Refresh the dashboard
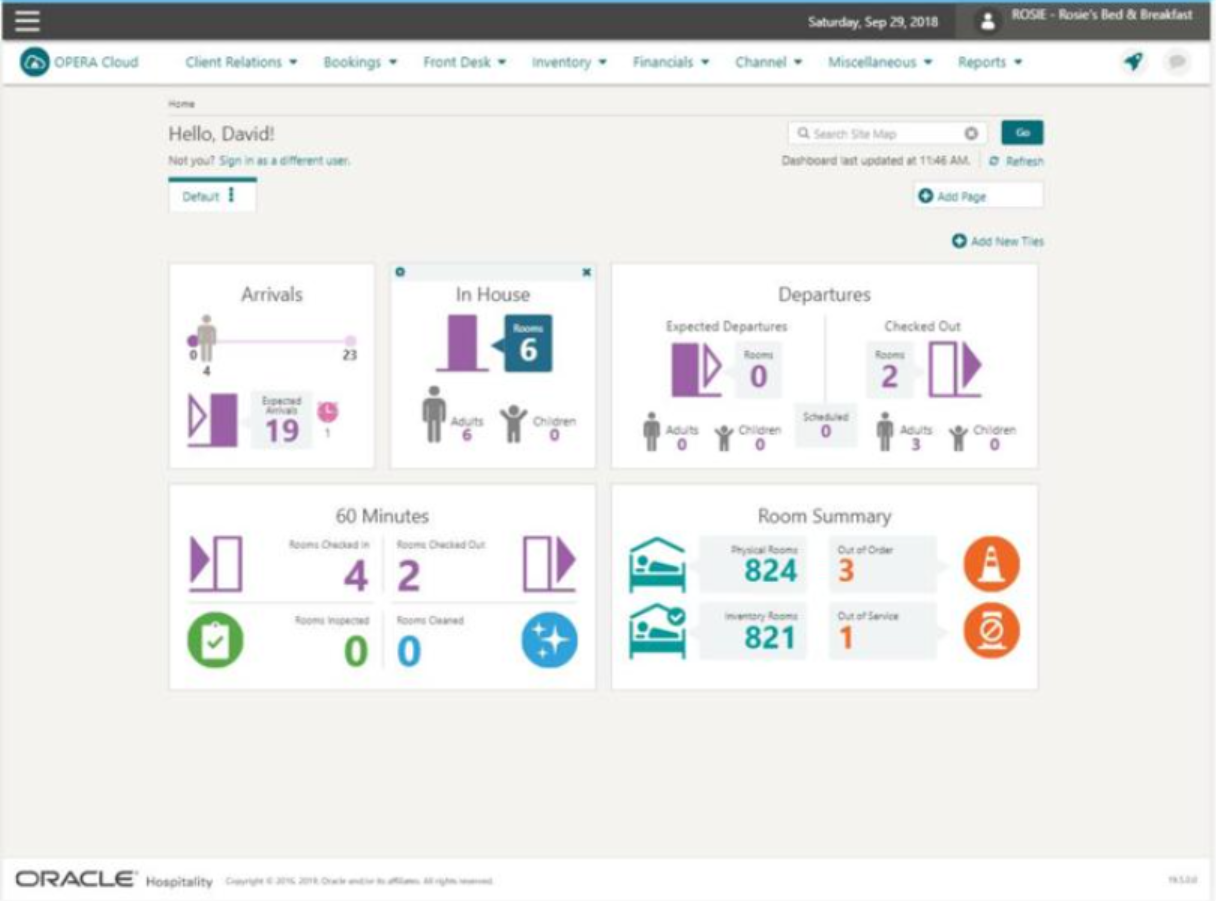 pyautogui.click(x=1016, y=161)
